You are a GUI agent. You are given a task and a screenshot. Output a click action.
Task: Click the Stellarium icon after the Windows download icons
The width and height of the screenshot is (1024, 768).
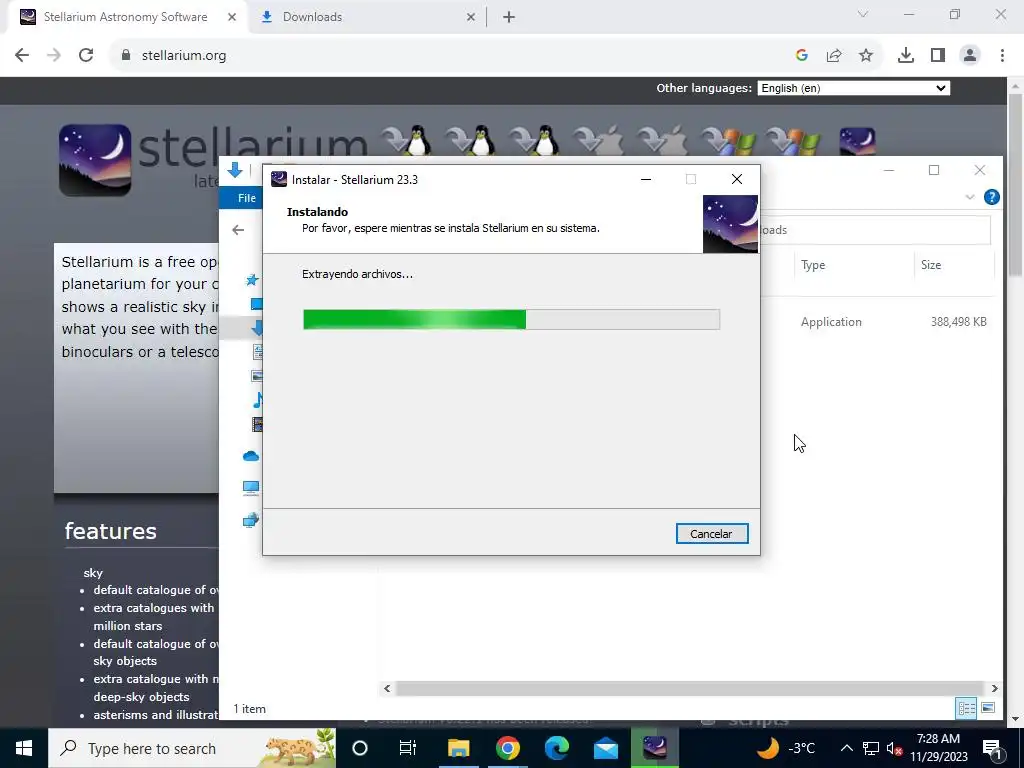(x=857, y=141)
